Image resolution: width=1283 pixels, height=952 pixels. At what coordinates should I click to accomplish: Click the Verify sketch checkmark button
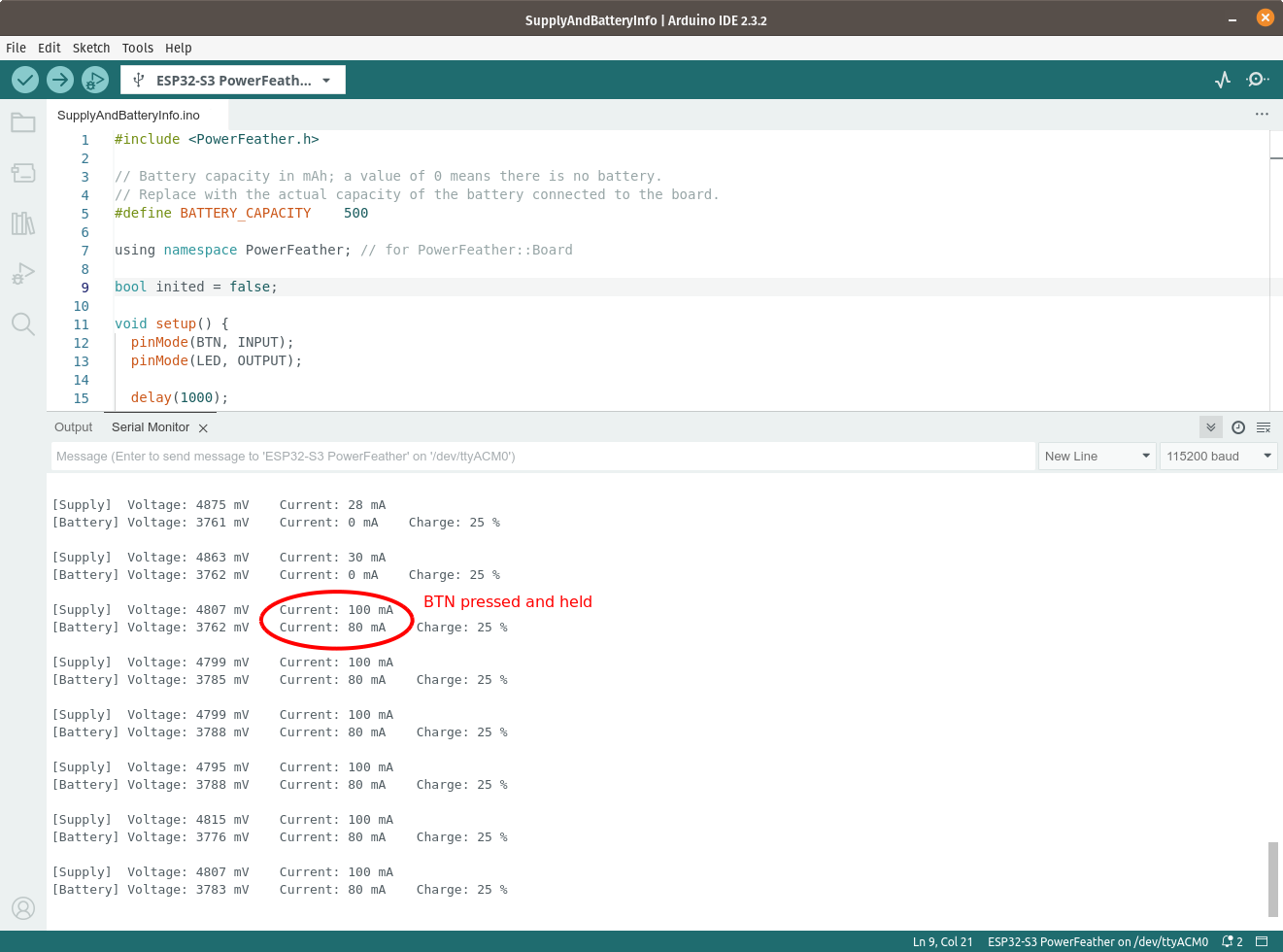[25, 80]
